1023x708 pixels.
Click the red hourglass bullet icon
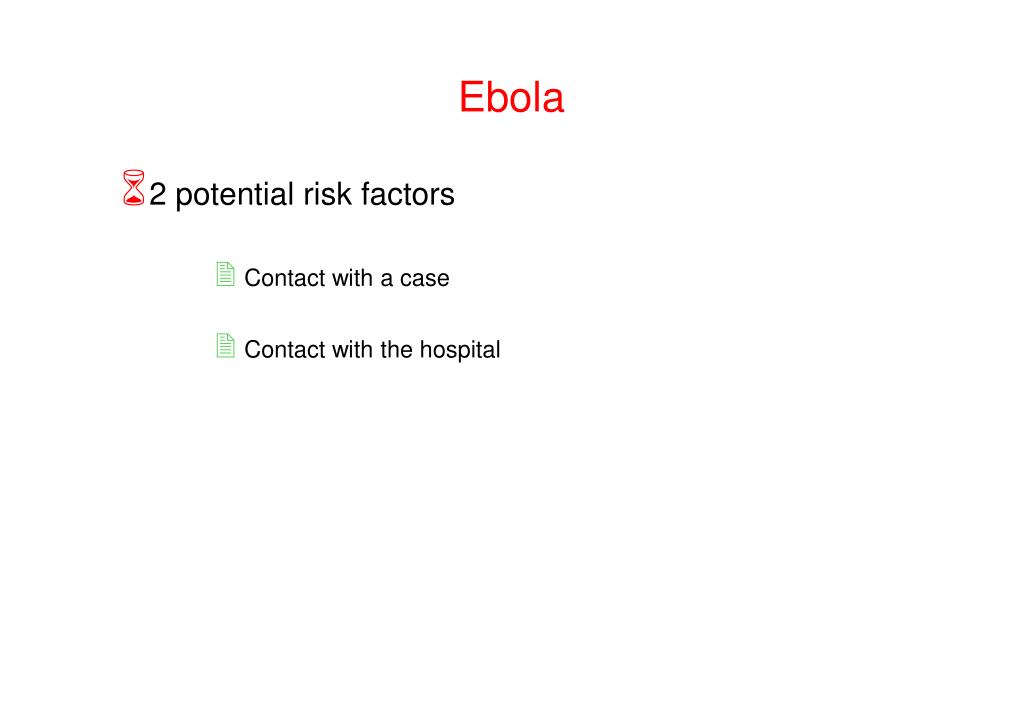pyautogui.click(x=134, y=188)
